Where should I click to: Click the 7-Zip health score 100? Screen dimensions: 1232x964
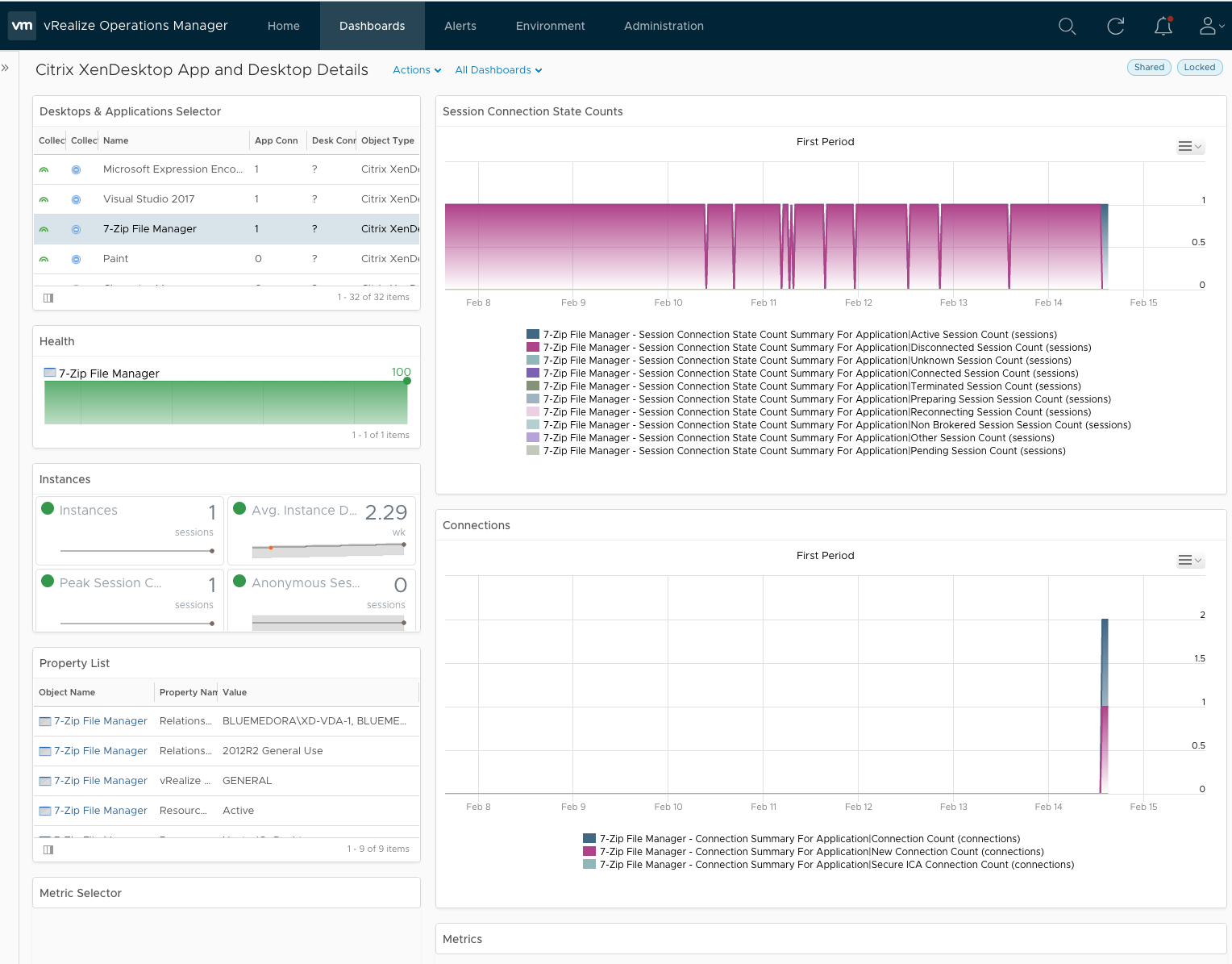click(401, 372)
